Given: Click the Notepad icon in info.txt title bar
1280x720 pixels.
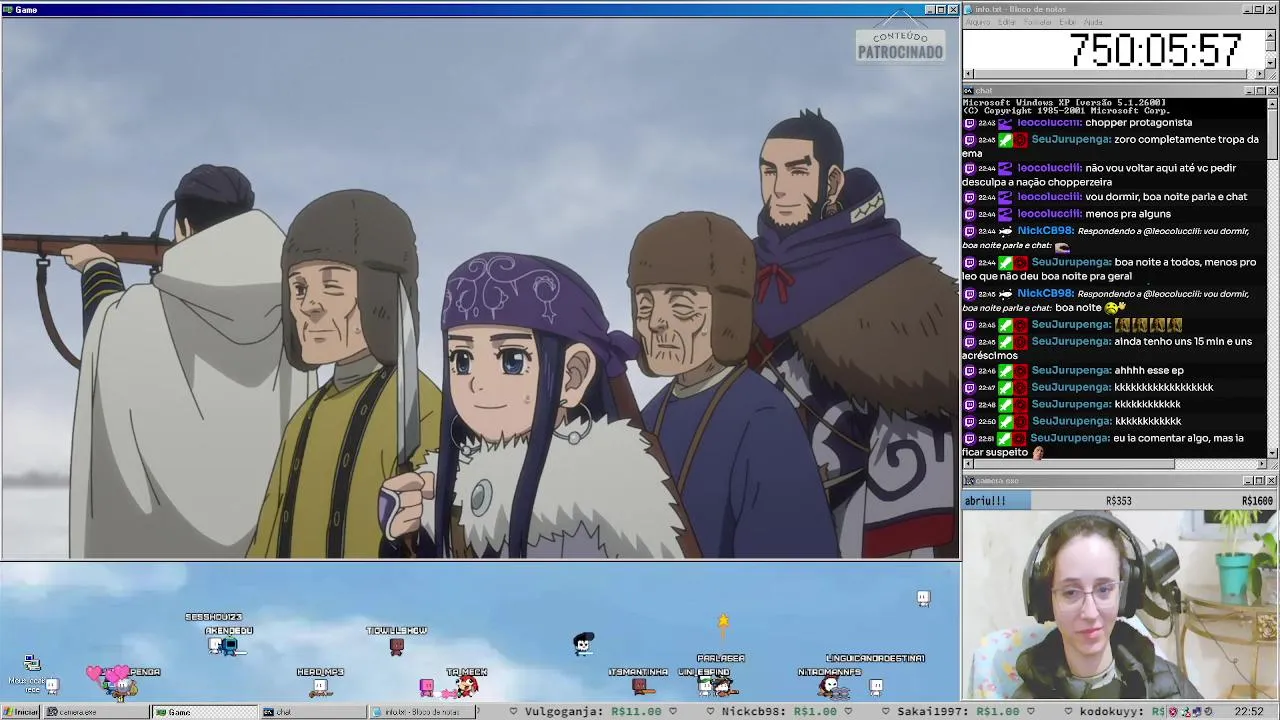Looking at the screenshot, I should click(x=969, y=9).
